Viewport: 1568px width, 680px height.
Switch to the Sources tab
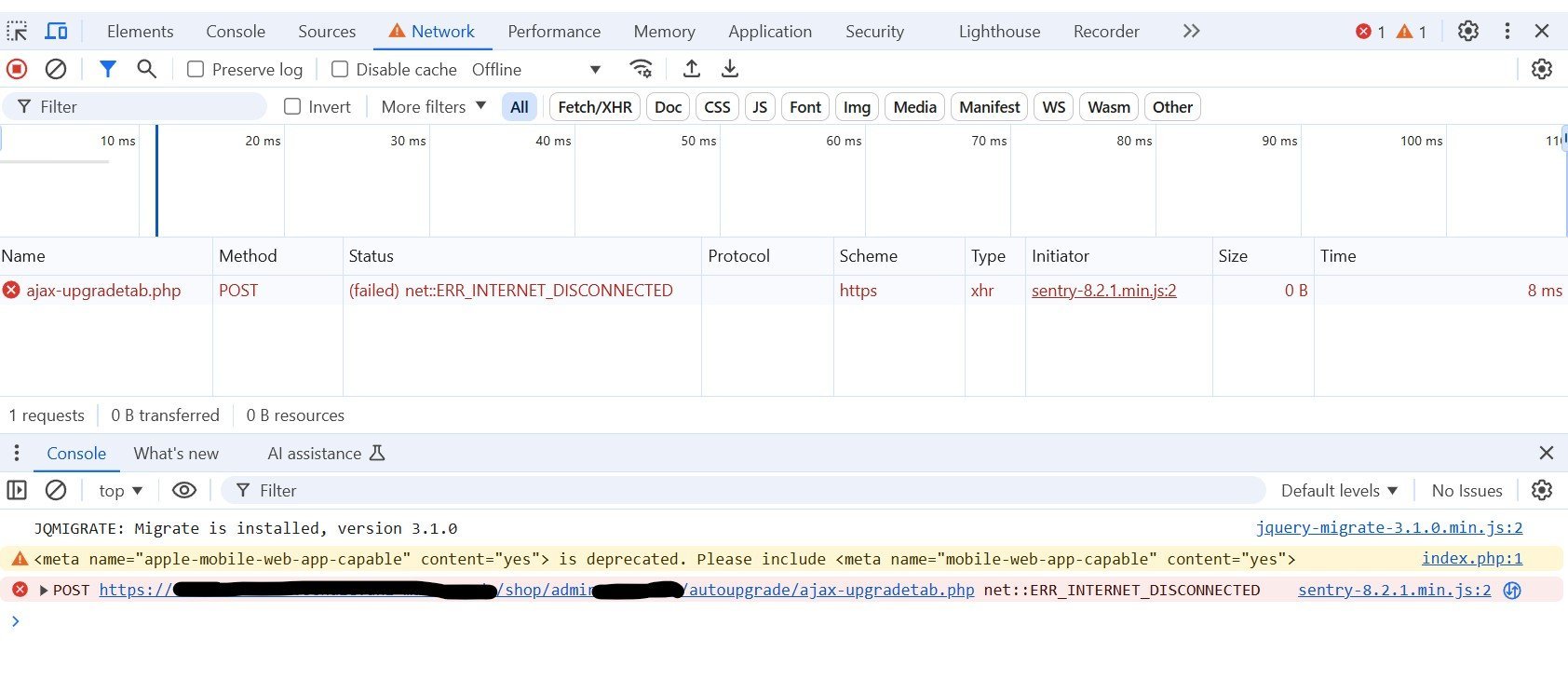click(327, 31)
